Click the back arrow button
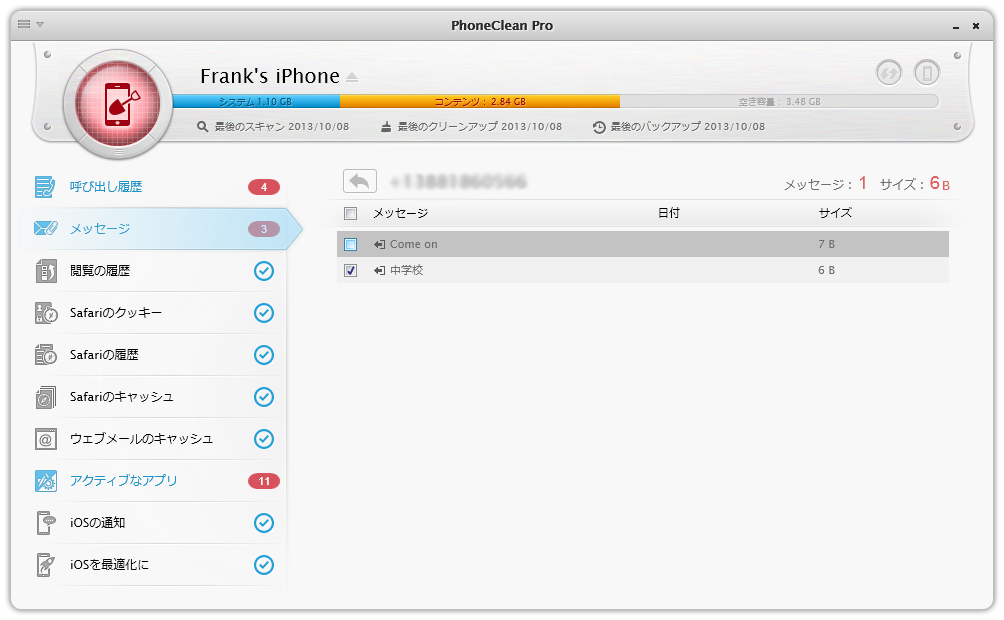 [360, 181]
